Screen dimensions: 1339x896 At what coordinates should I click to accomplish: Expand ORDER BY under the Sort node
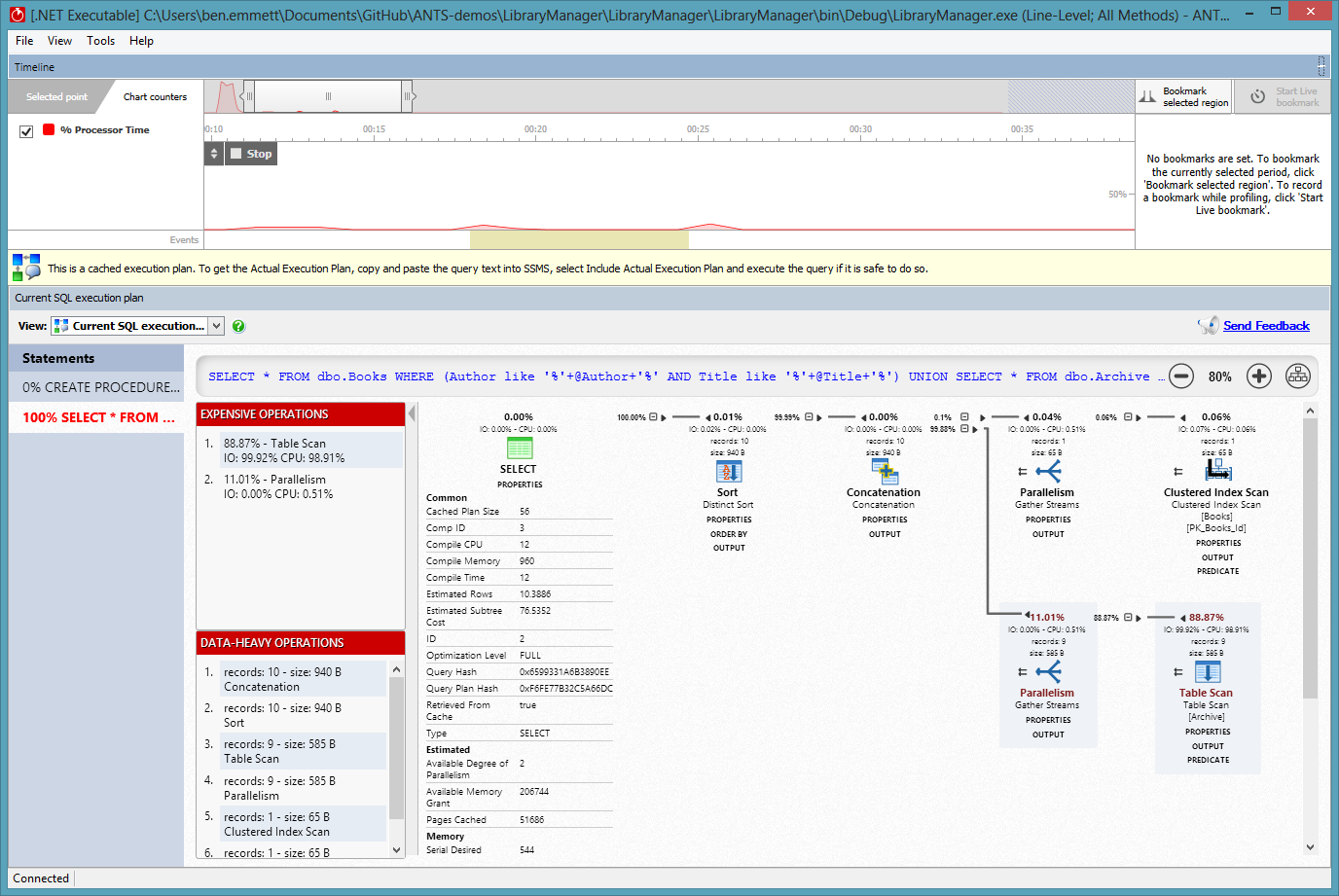click(x=729, y=534)
